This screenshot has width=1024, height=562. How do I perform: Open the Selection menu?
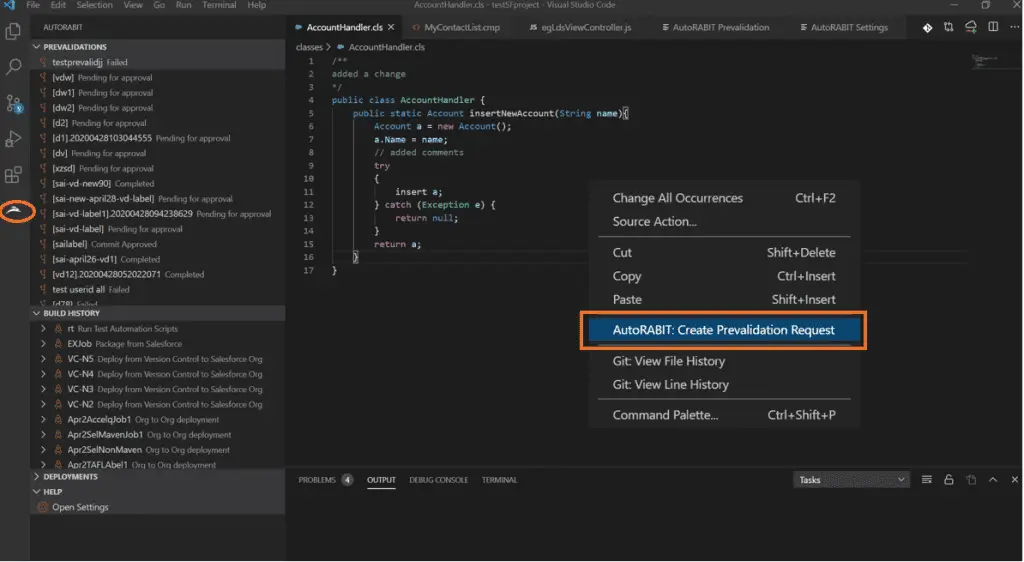[95, 5]
